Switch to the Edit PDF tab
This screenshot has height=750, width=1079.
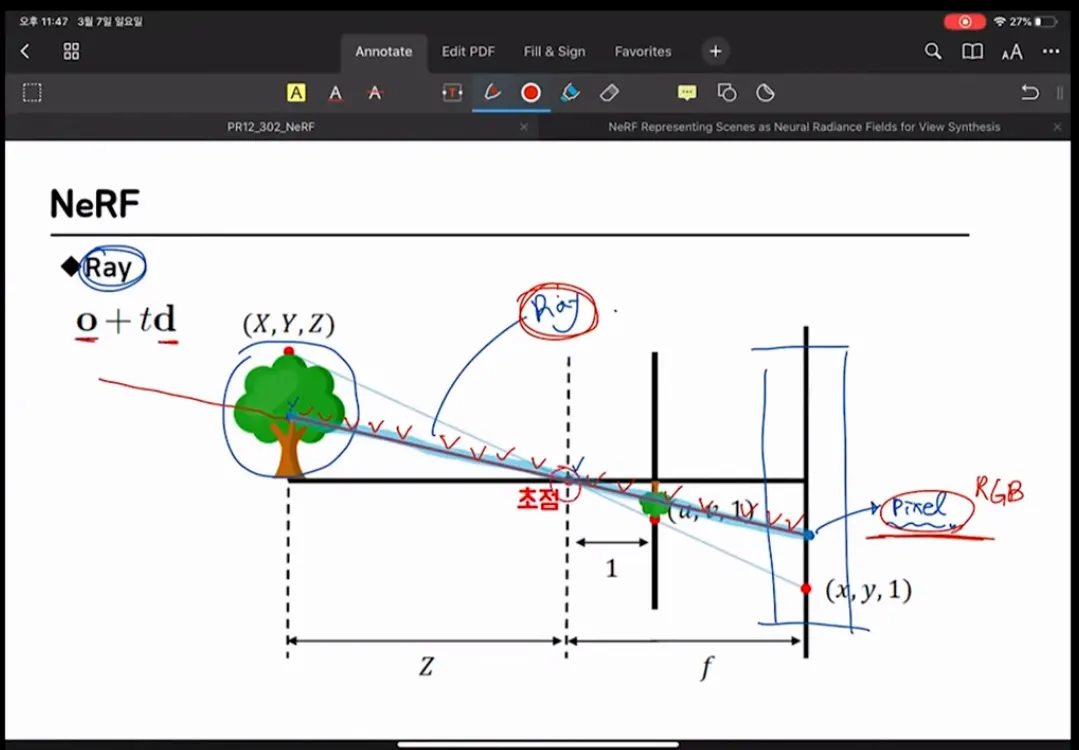point(468,52)
